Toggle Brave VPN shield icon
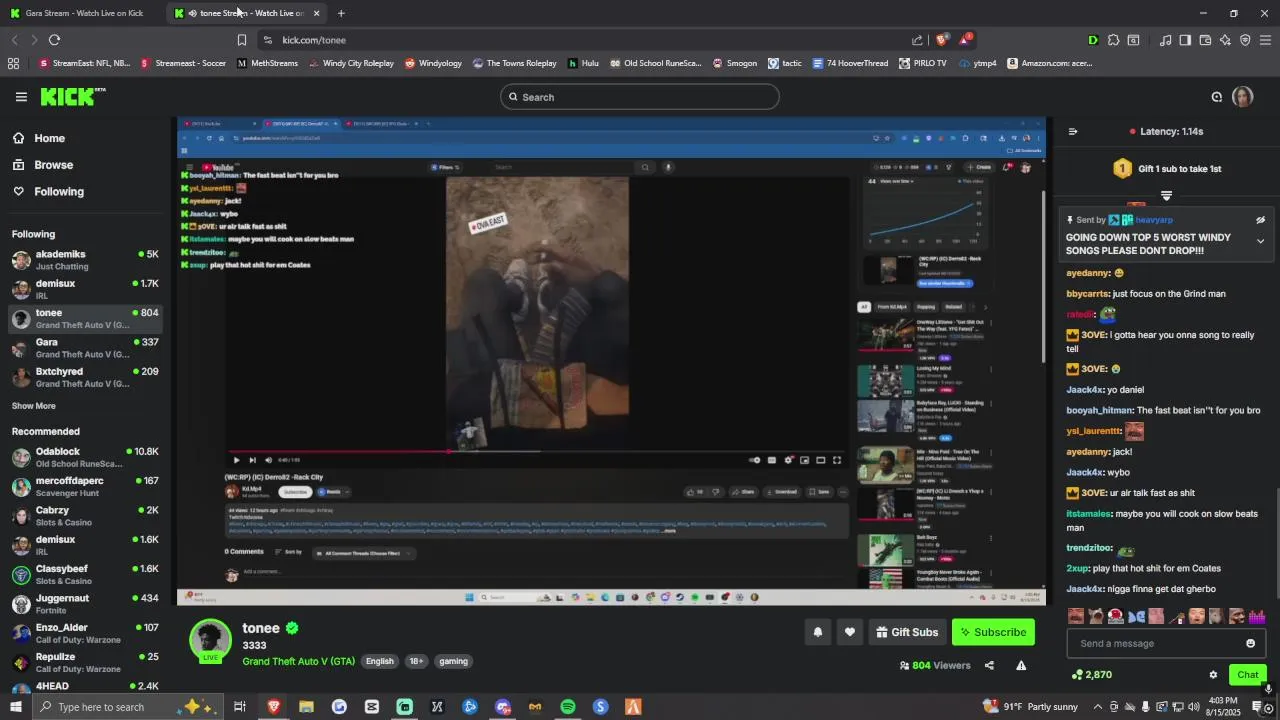 point(1245,40)
